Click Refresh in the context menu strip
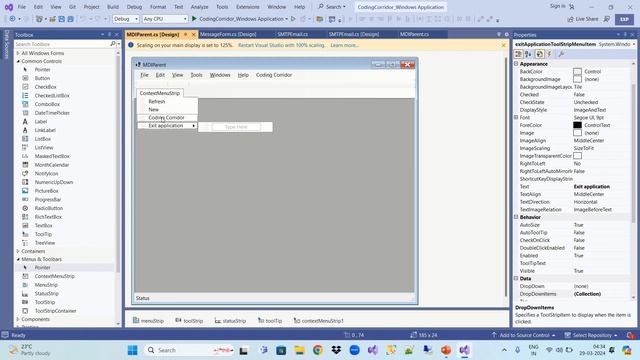640x360 pixels. 157,101
